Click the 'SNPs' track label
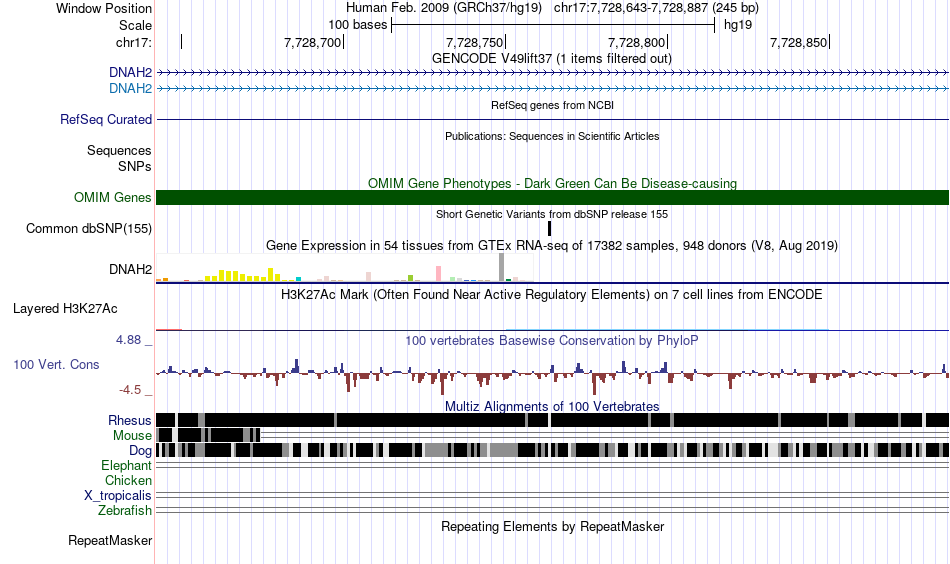Viewport: 950px width, 564px height. pos(135,166)
